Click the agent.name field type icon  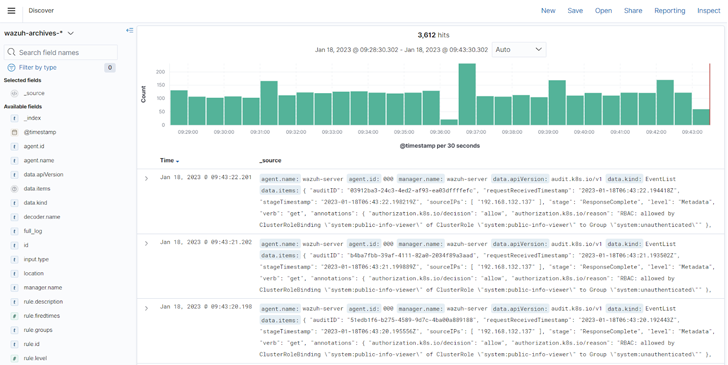pos(14,161)
